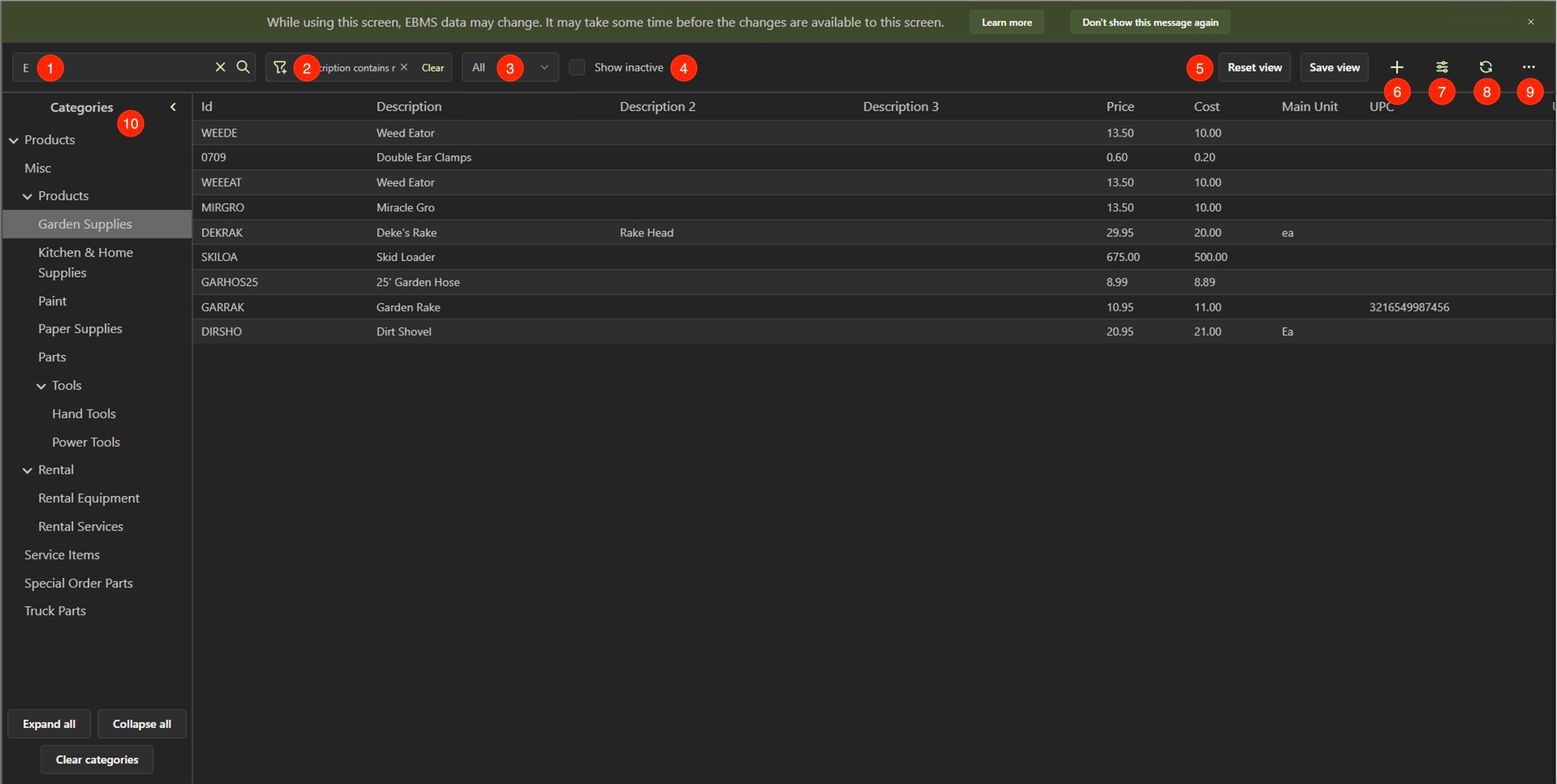Open the three-dot more options menu

(1529, 67)
